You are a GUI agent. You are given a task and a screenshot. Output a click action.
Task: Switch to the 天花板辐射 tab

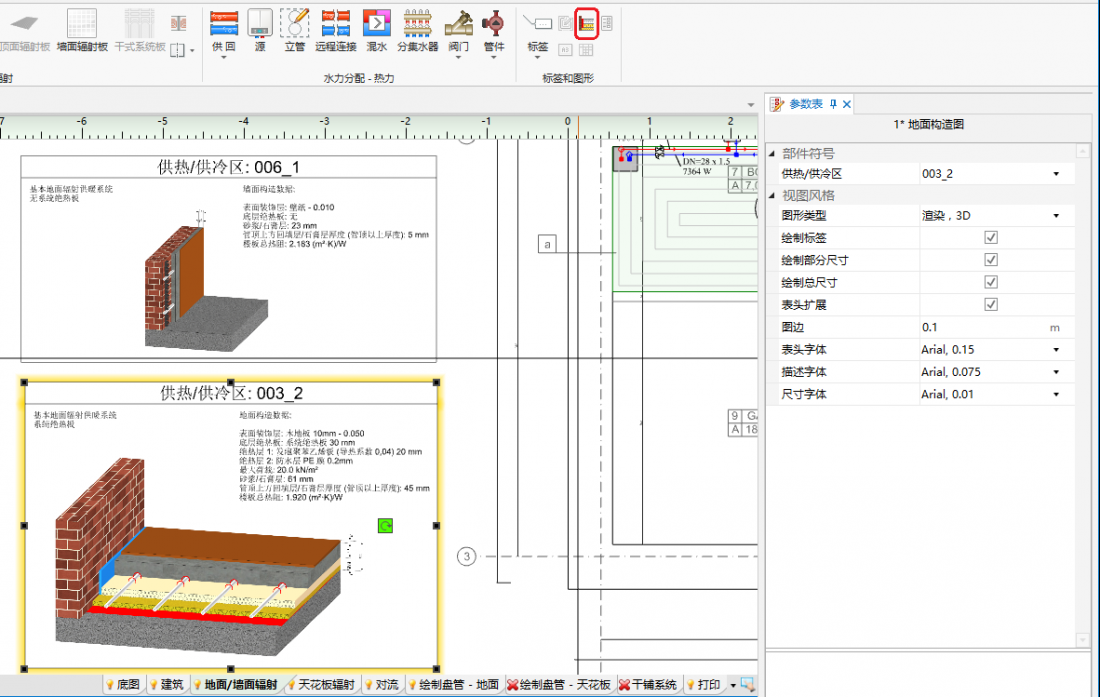325,685
